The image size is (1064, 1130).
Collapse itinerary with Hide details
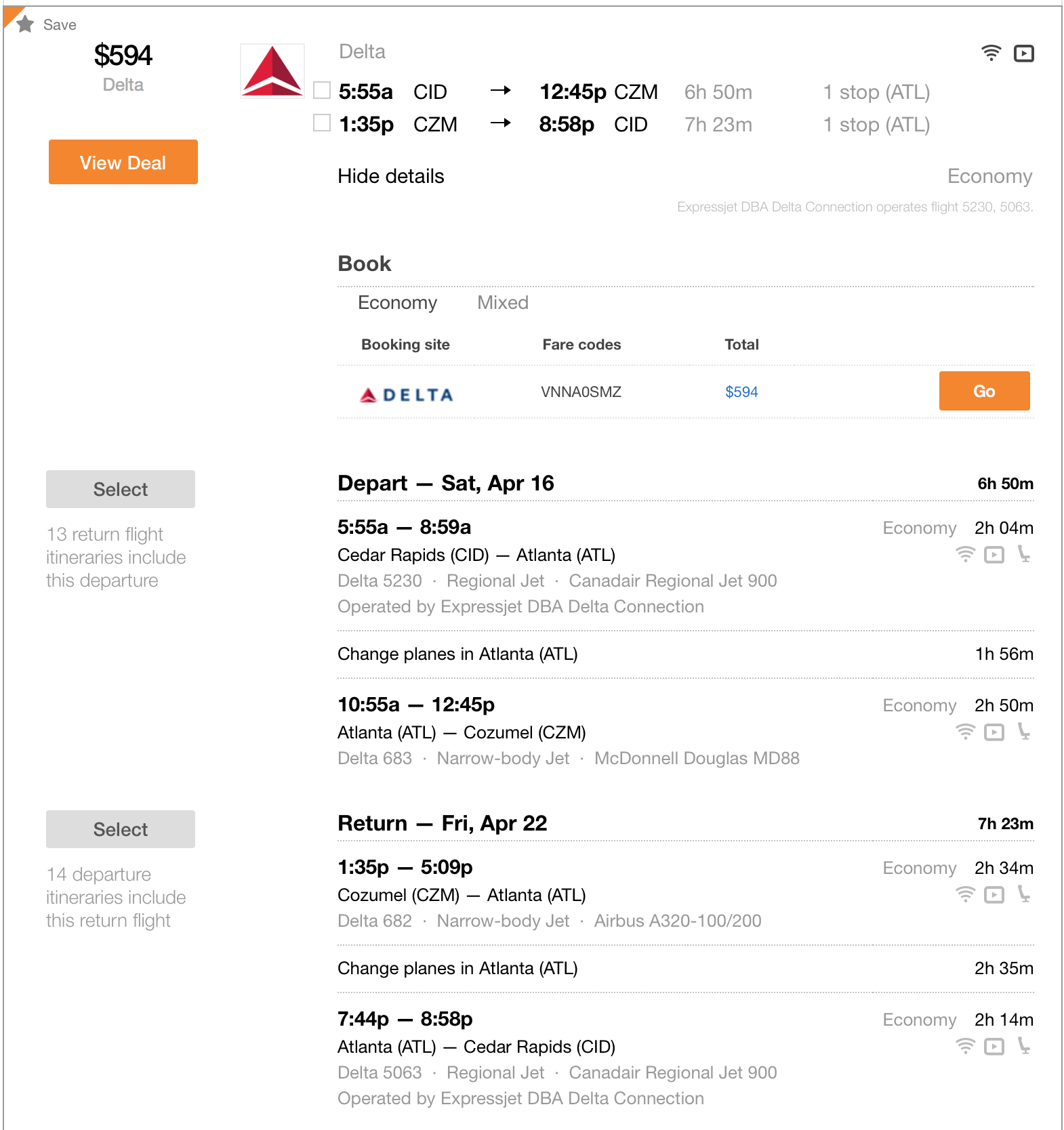click(x=391, y=176)
